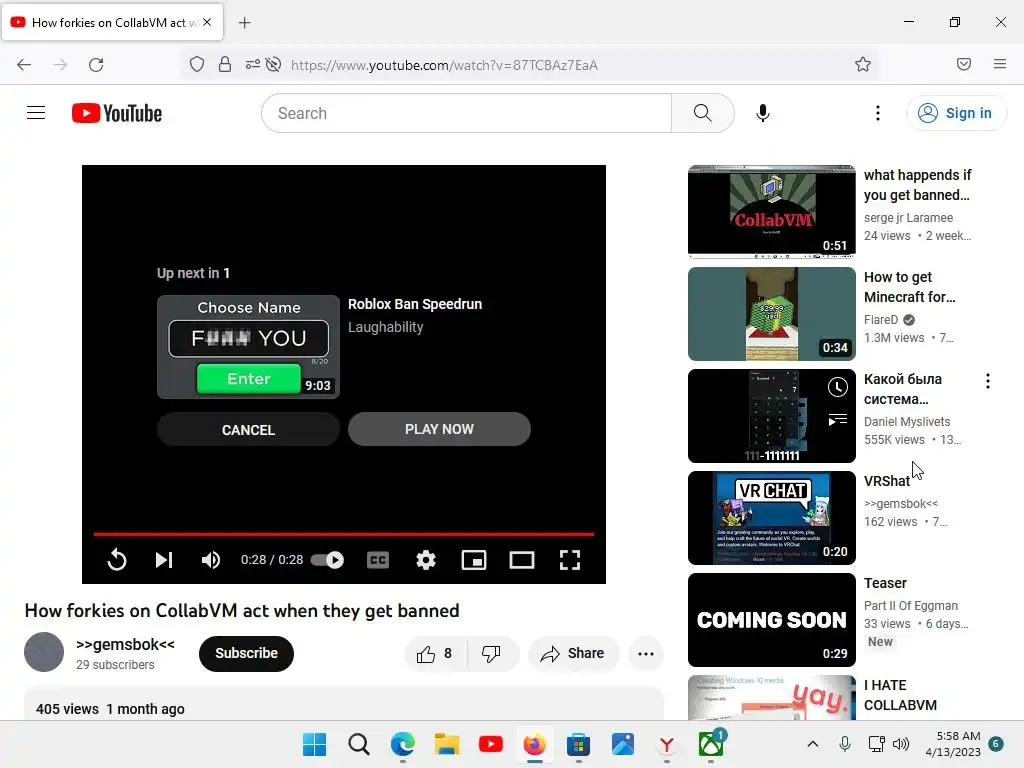
Task: Go back in the browser
Action: pos(24,65)
